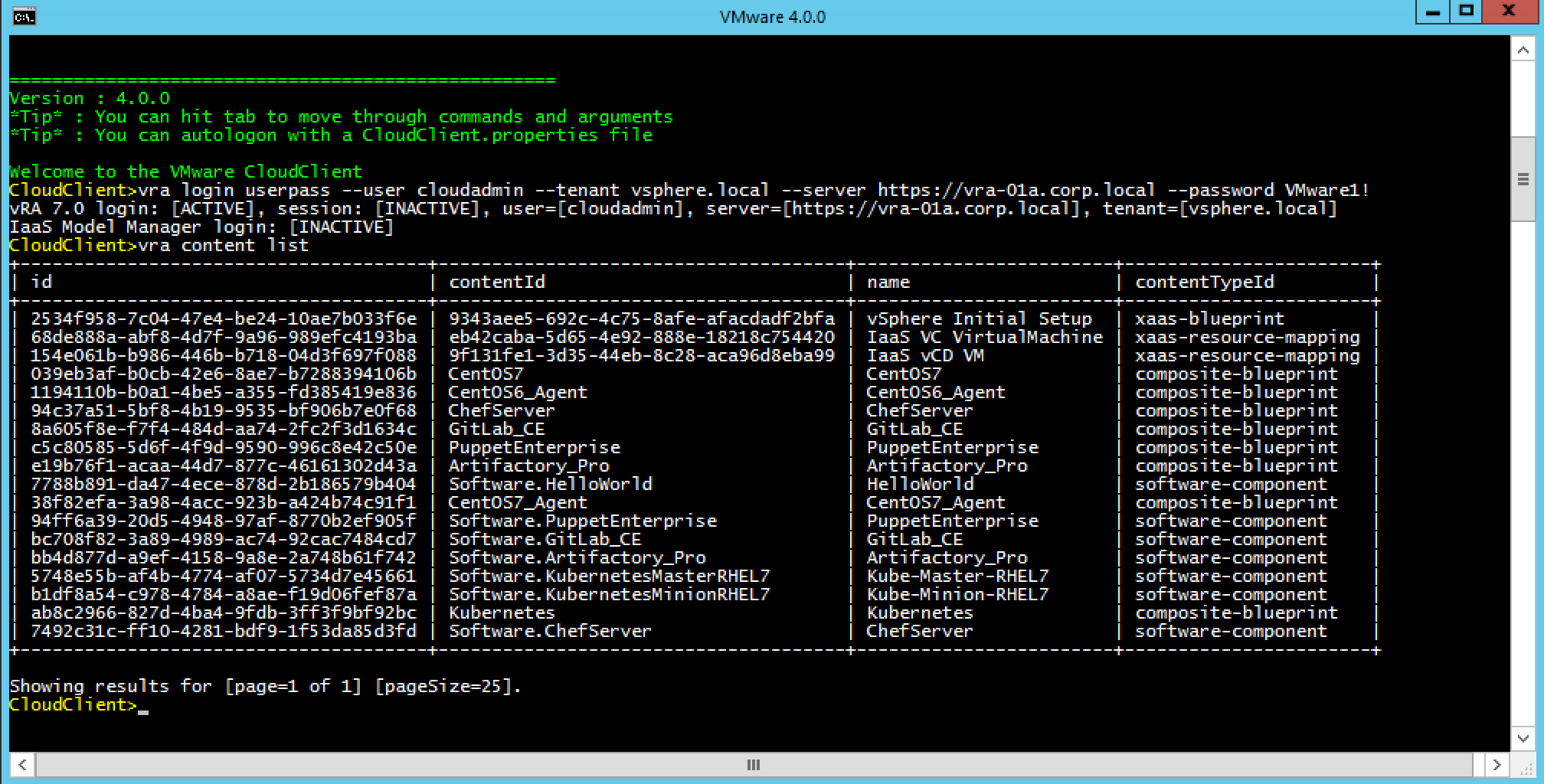
Task: Click the horizontal scrollbar right arrow
Action: coord(1497,764)
